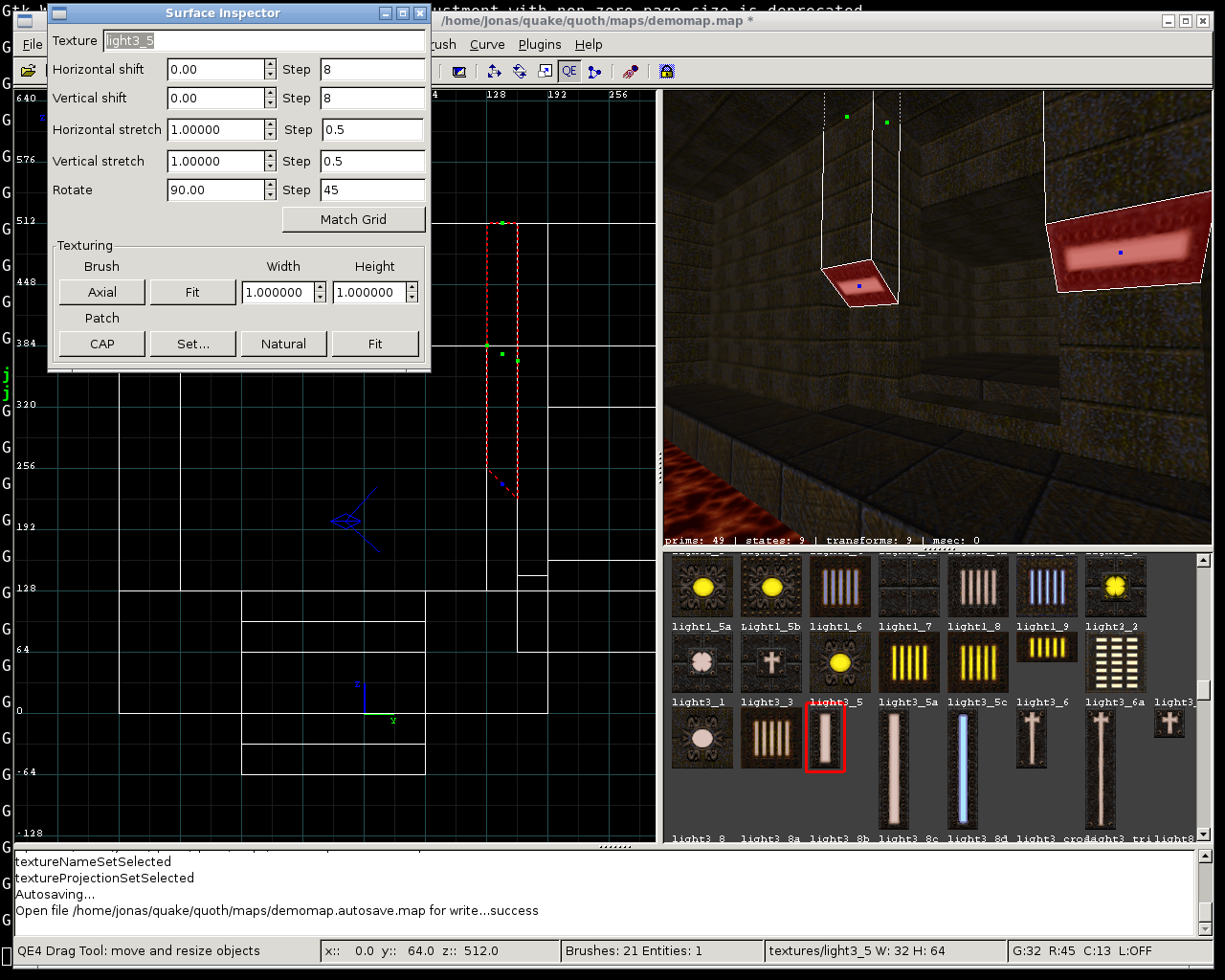The width and height of the screenshot is (1225, 980).
Task: Click the brush Fit button
Action: [x=192, y=292]
